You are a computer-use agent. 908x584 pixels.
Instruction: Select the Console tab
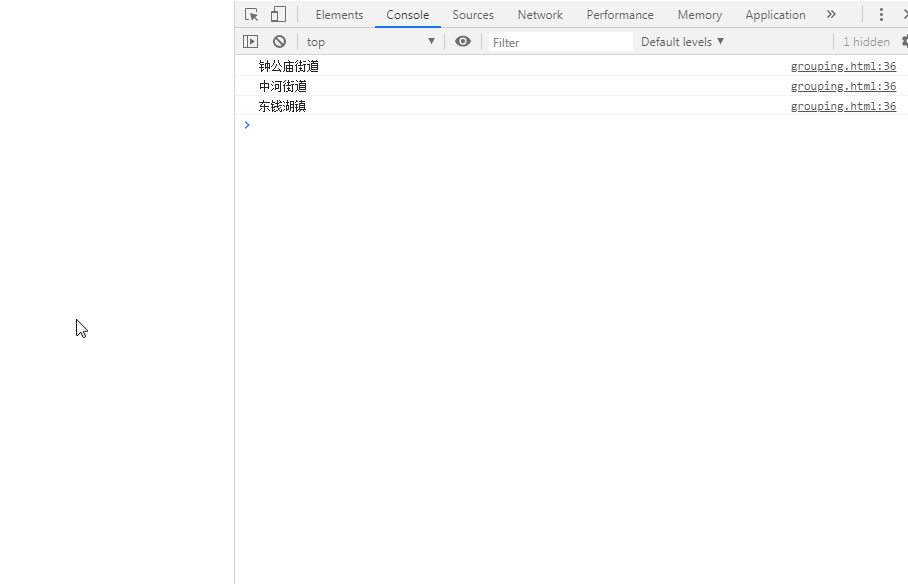click(x=408, y=15)
